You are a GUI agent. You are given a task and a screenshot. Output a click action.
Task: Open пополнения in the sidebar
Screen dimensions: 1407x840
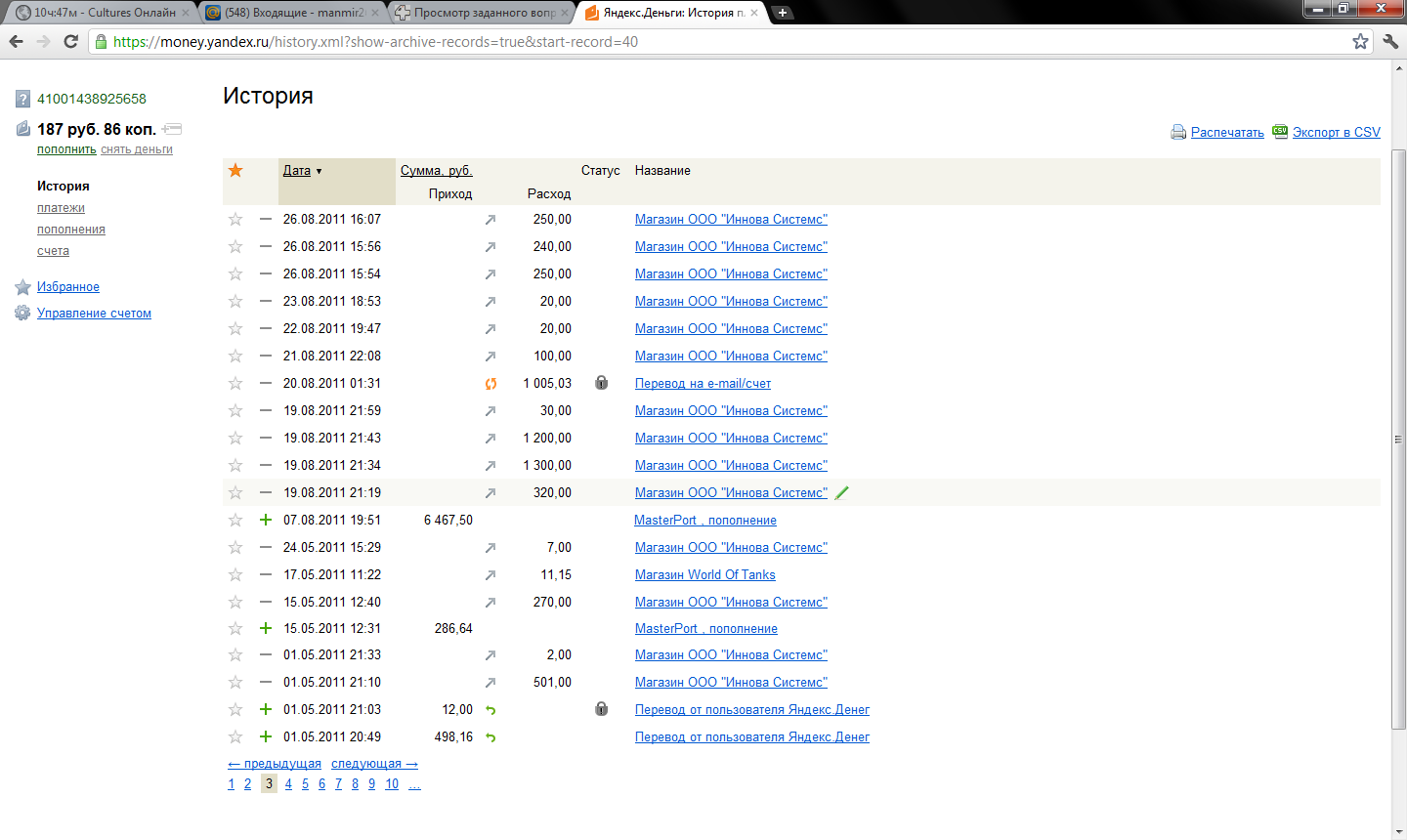71,230
